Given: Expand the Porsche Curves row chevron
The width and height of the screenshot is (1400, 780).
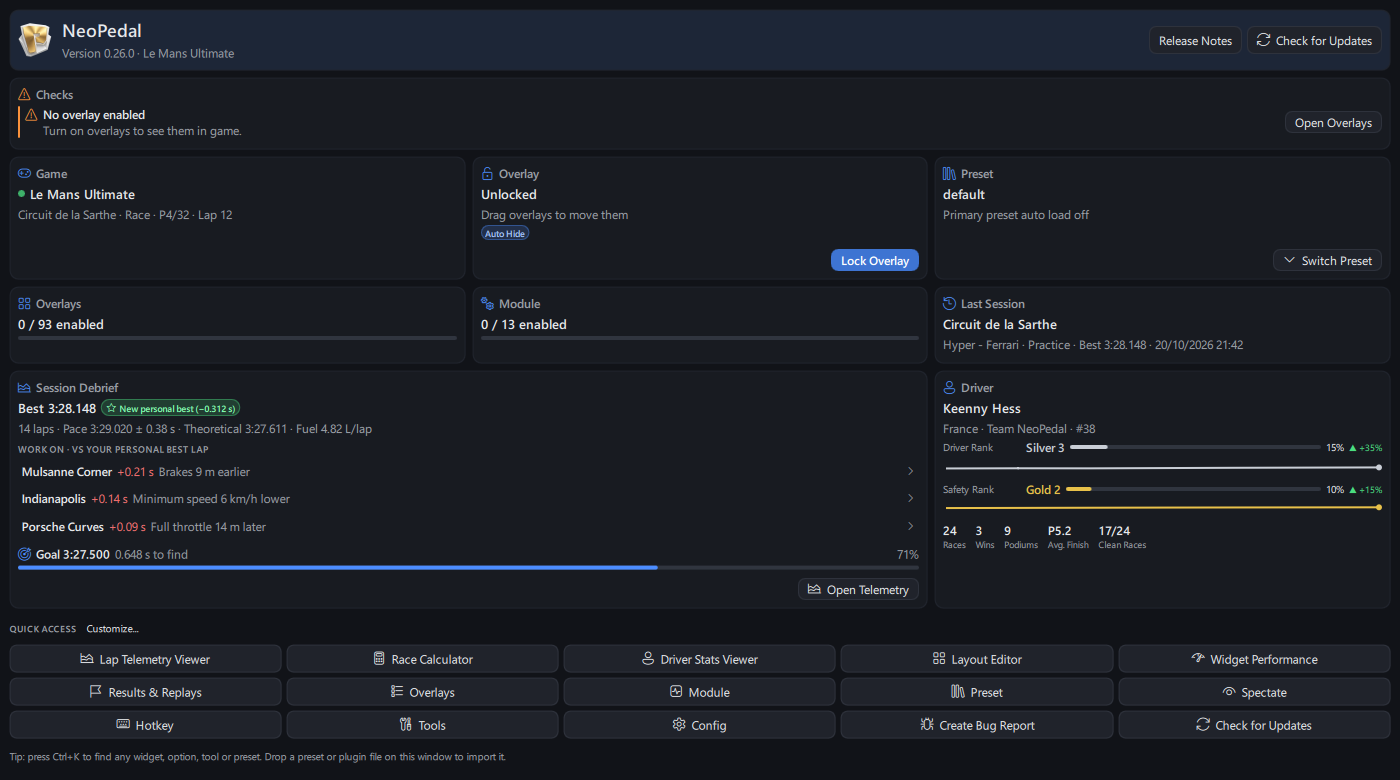Looking at the screenshot, I should (x=910, y=526).
